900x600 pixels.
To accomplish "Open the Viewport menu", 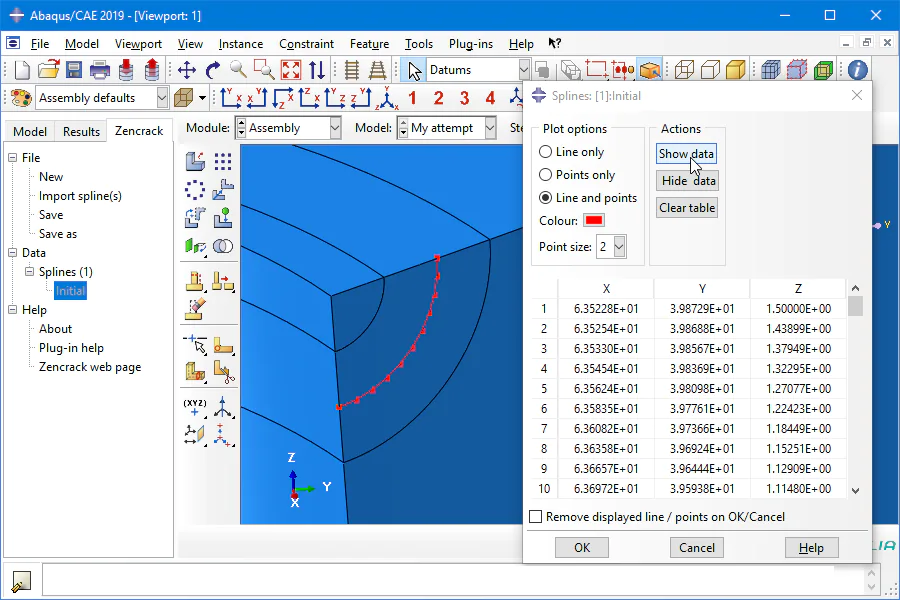I will pyautogui.click(x=138, y=44).
